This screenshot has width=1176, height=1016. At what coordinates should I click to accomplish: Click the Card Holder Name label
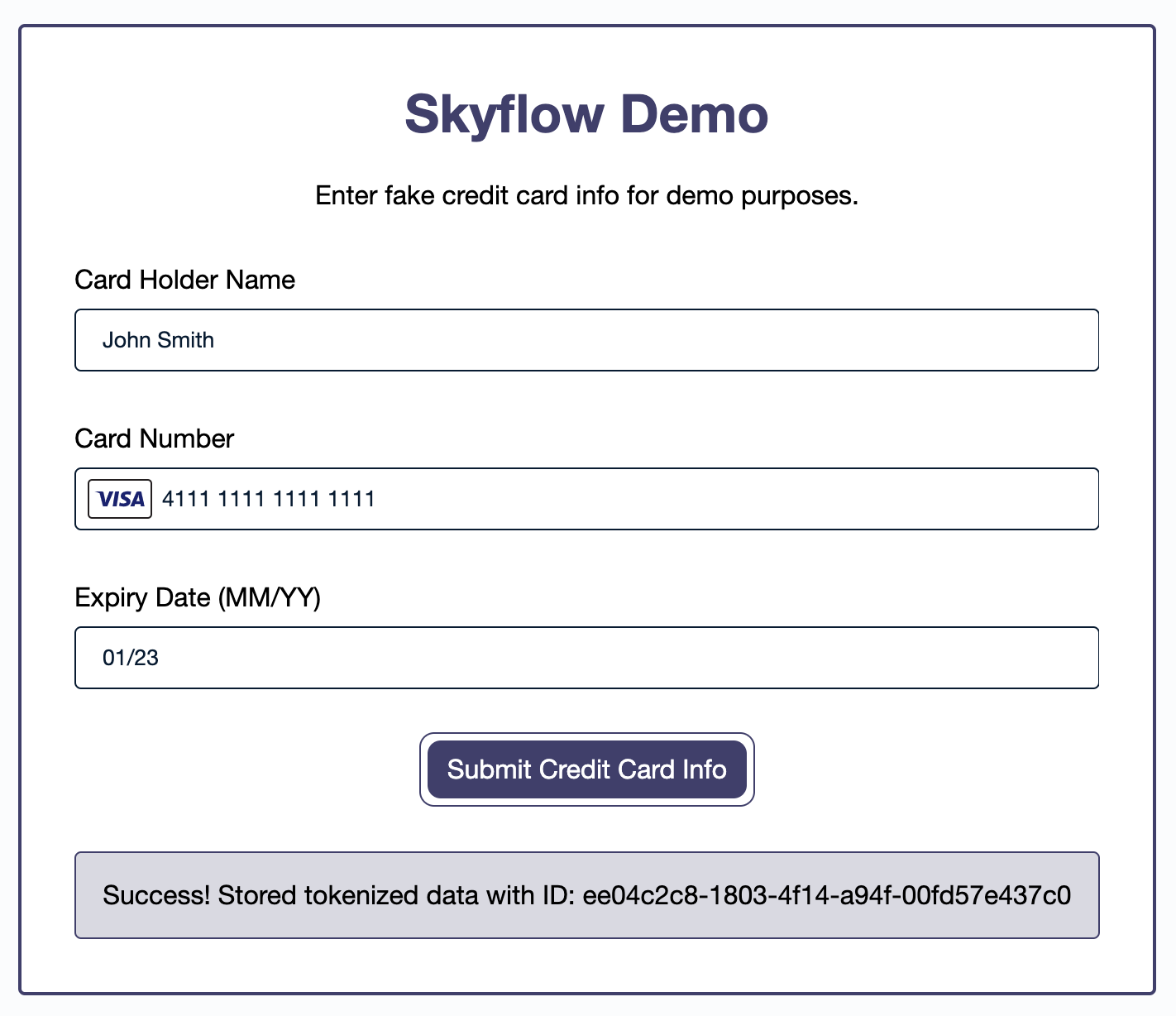pyautogui.click(x=184, y=280)
